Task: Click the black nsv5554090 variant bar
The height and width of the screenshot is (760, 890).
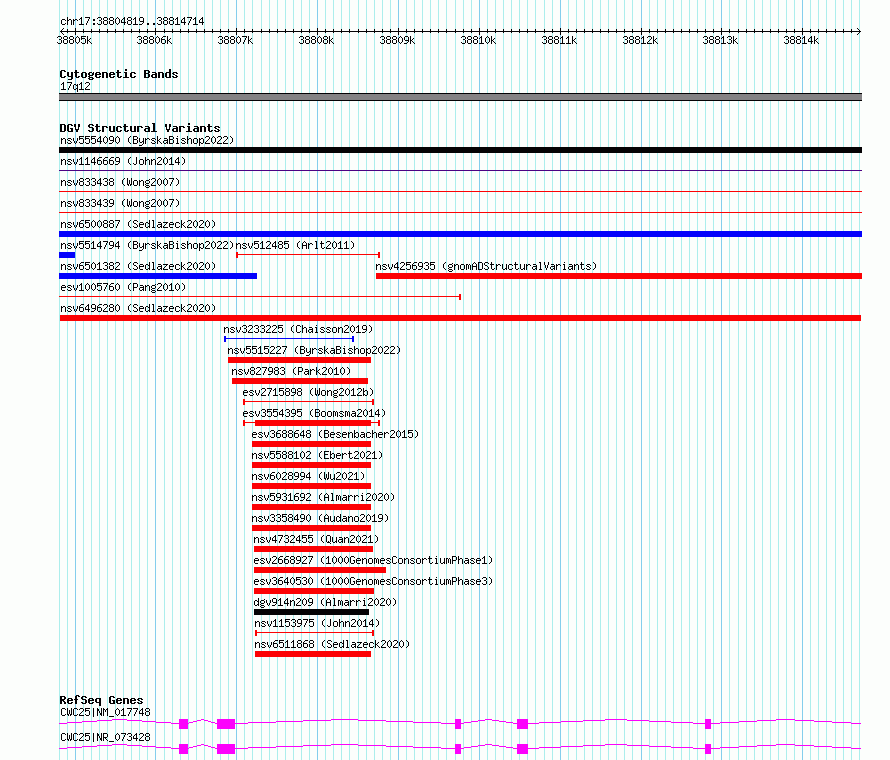Action: pyautogui.click(x=460, y=150)
